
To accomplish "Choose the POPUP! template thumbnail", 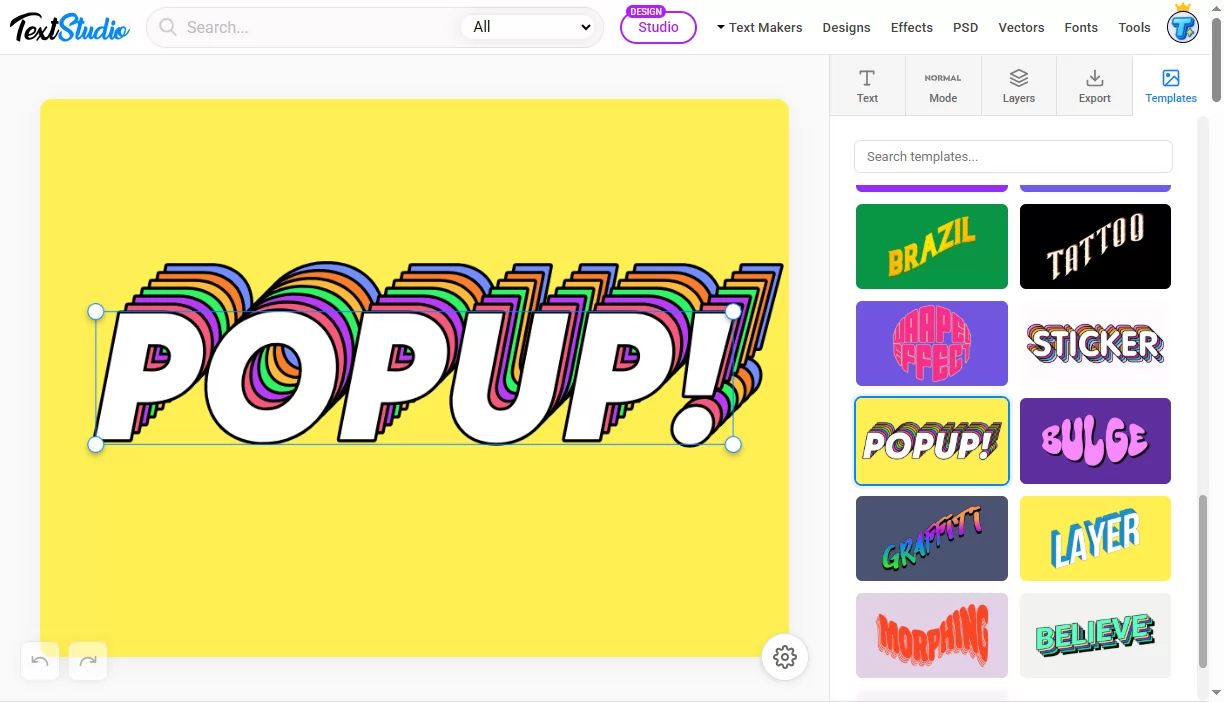I will tap(932, 441).
